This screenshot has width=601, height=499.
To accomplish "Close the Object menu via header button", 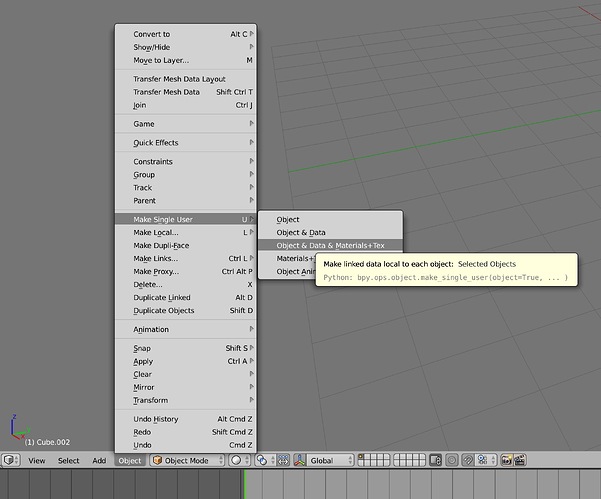I will [x=130, y=460].
